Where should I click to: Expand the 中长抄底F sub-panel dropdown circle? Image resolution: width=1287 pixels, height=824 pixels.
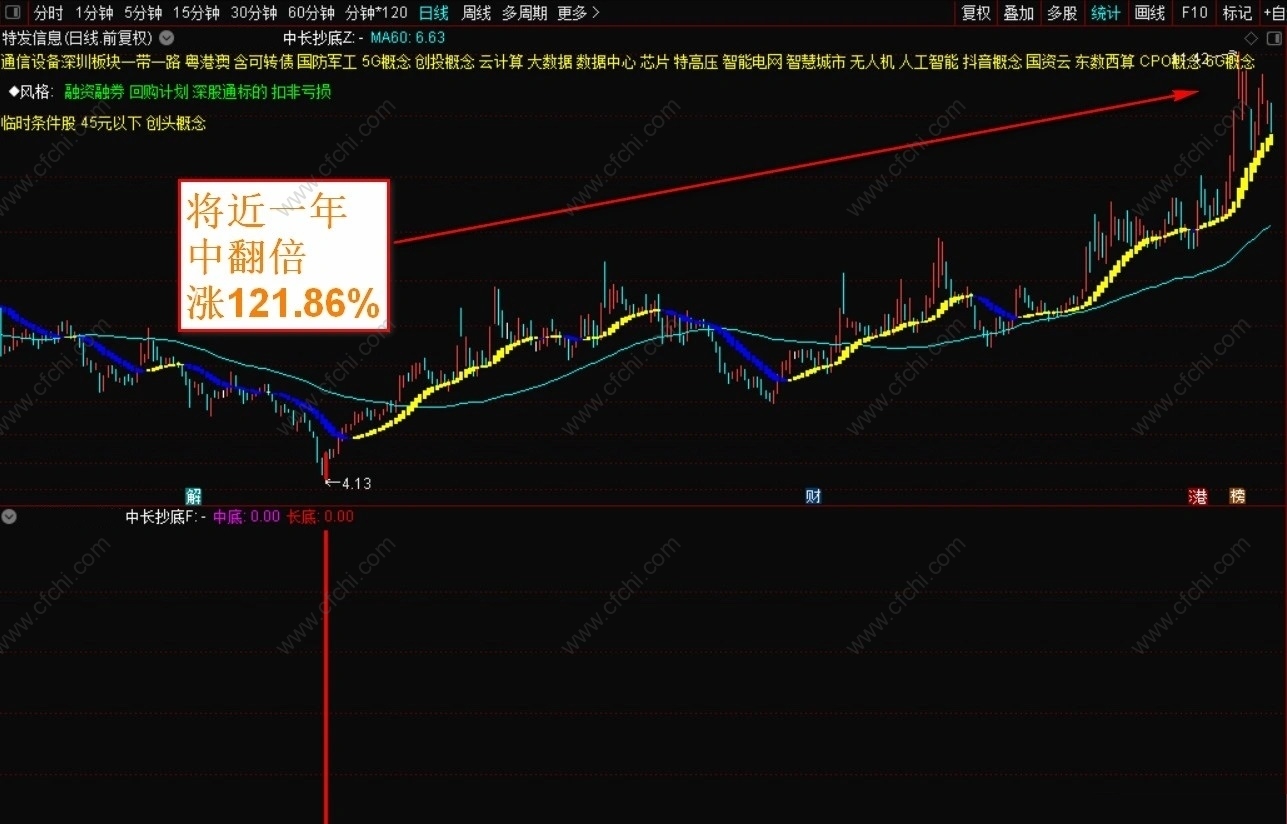[9, 517]
